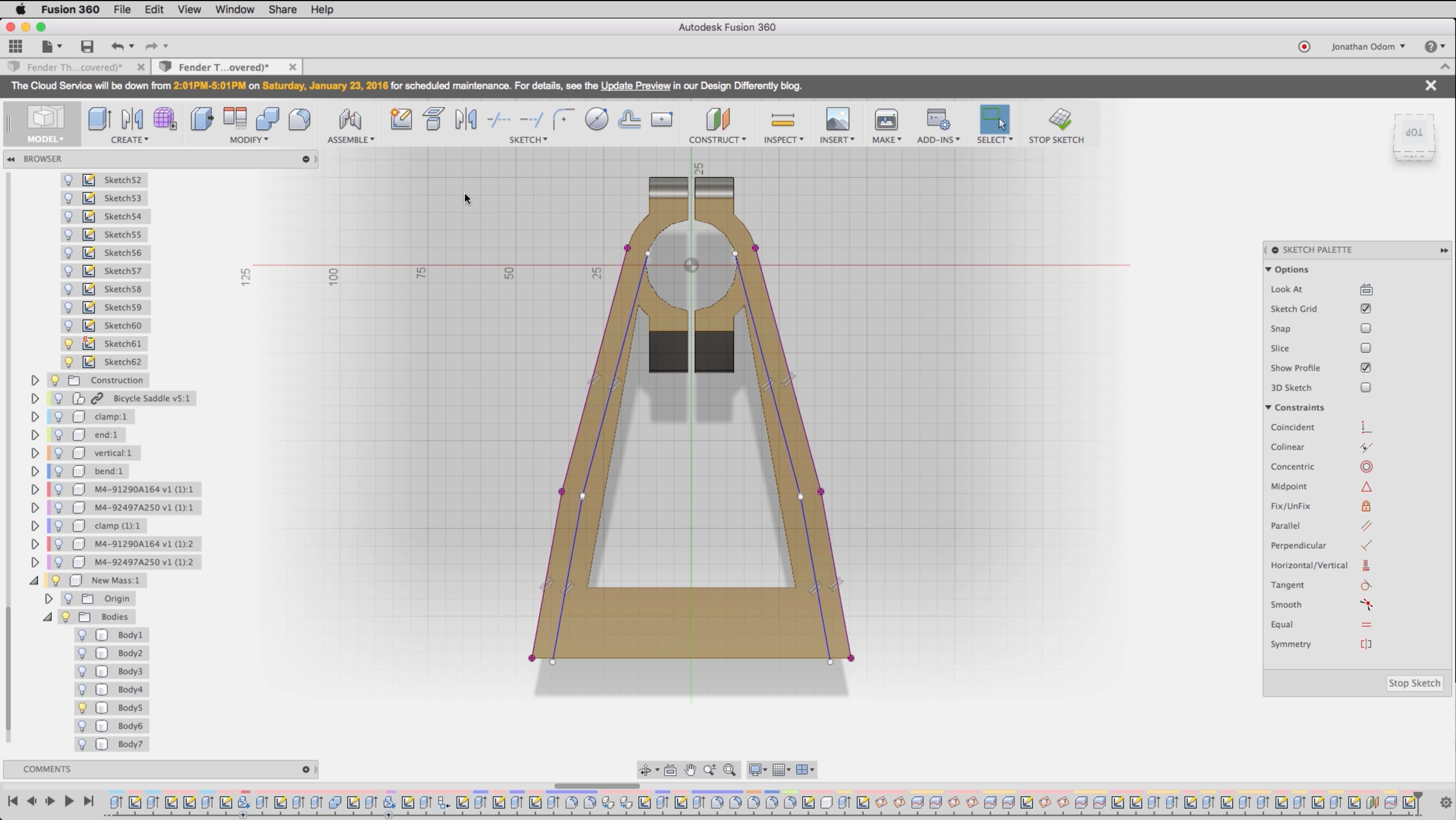Select the Create Sketch tool icon
1456x820 pixels.
pos(400,119)
